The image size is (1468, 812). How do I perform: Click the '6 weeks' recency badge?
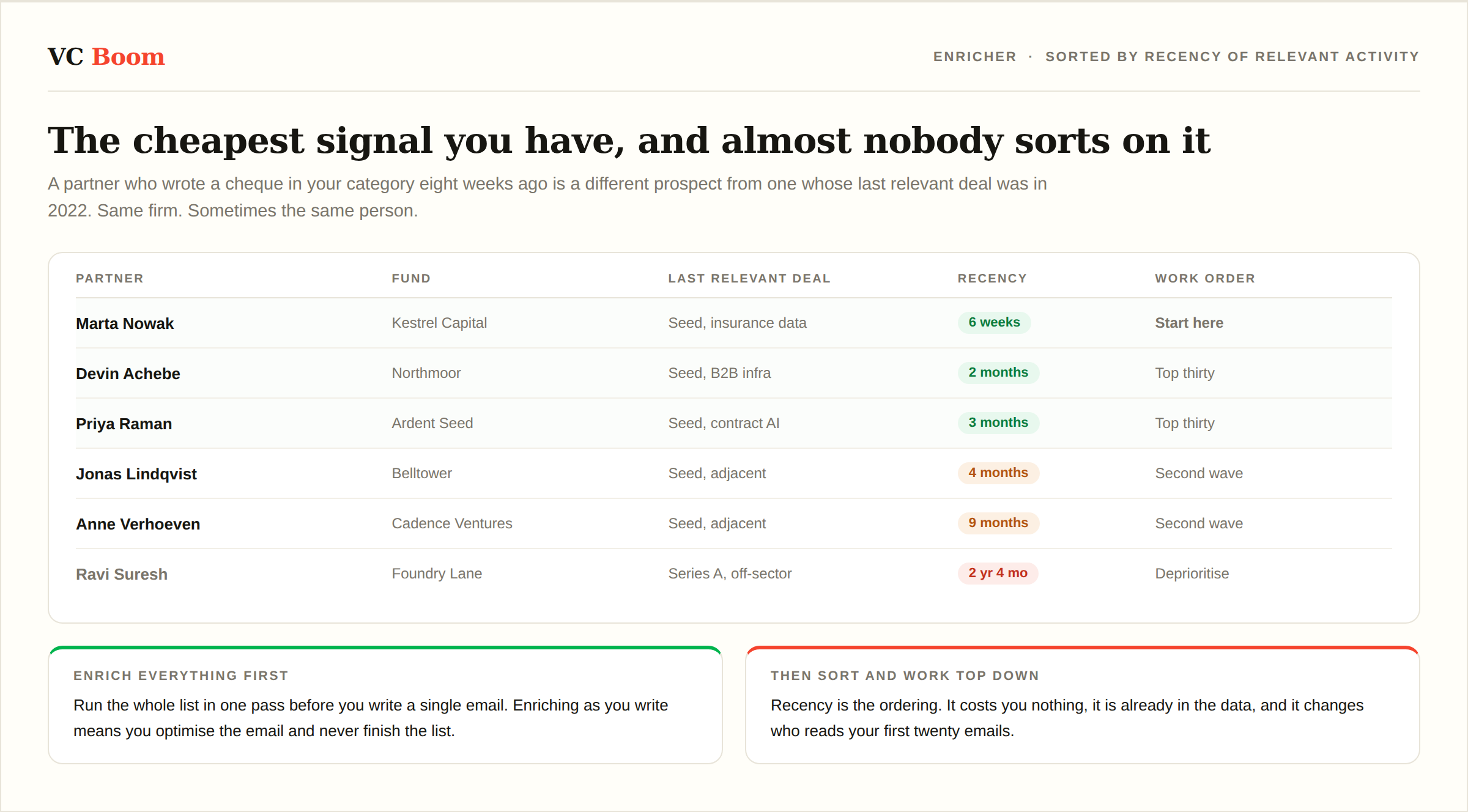[x=994, y=322]
